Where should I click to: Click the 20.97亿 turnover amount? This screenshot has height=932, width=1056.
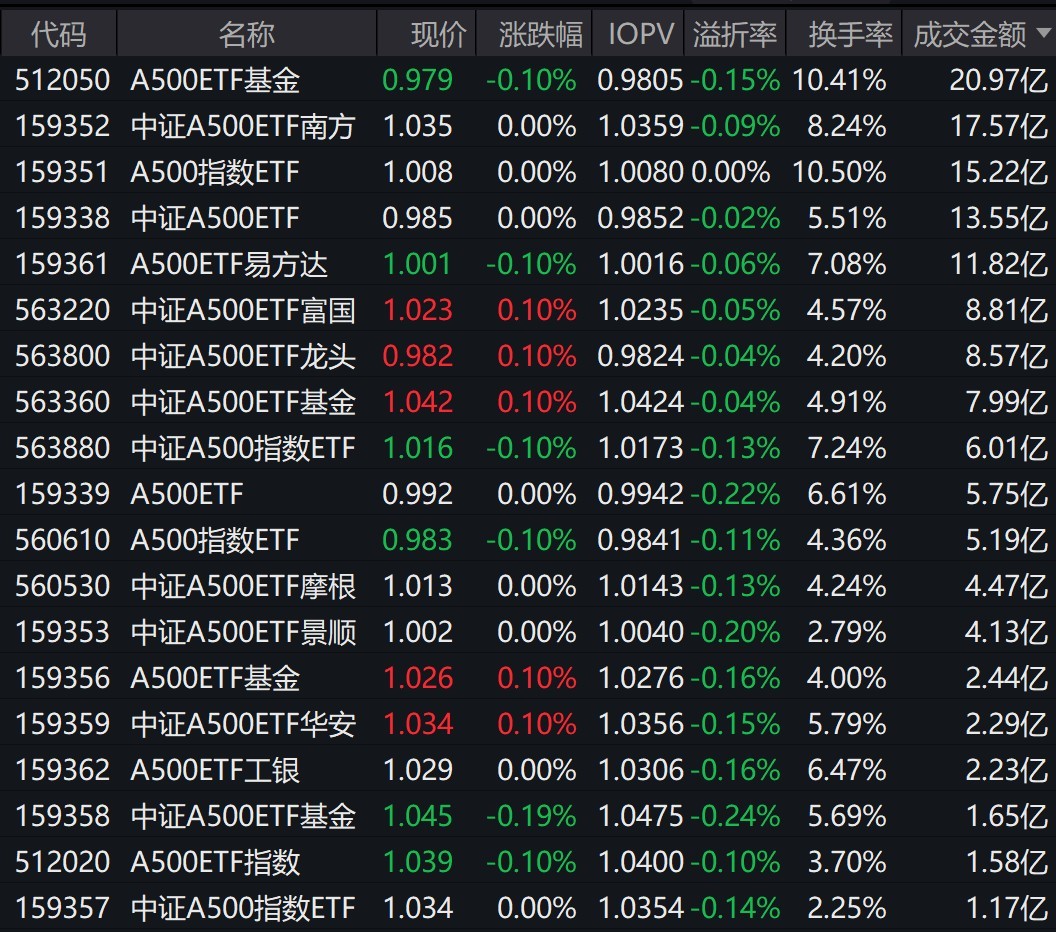coord(999,80)
